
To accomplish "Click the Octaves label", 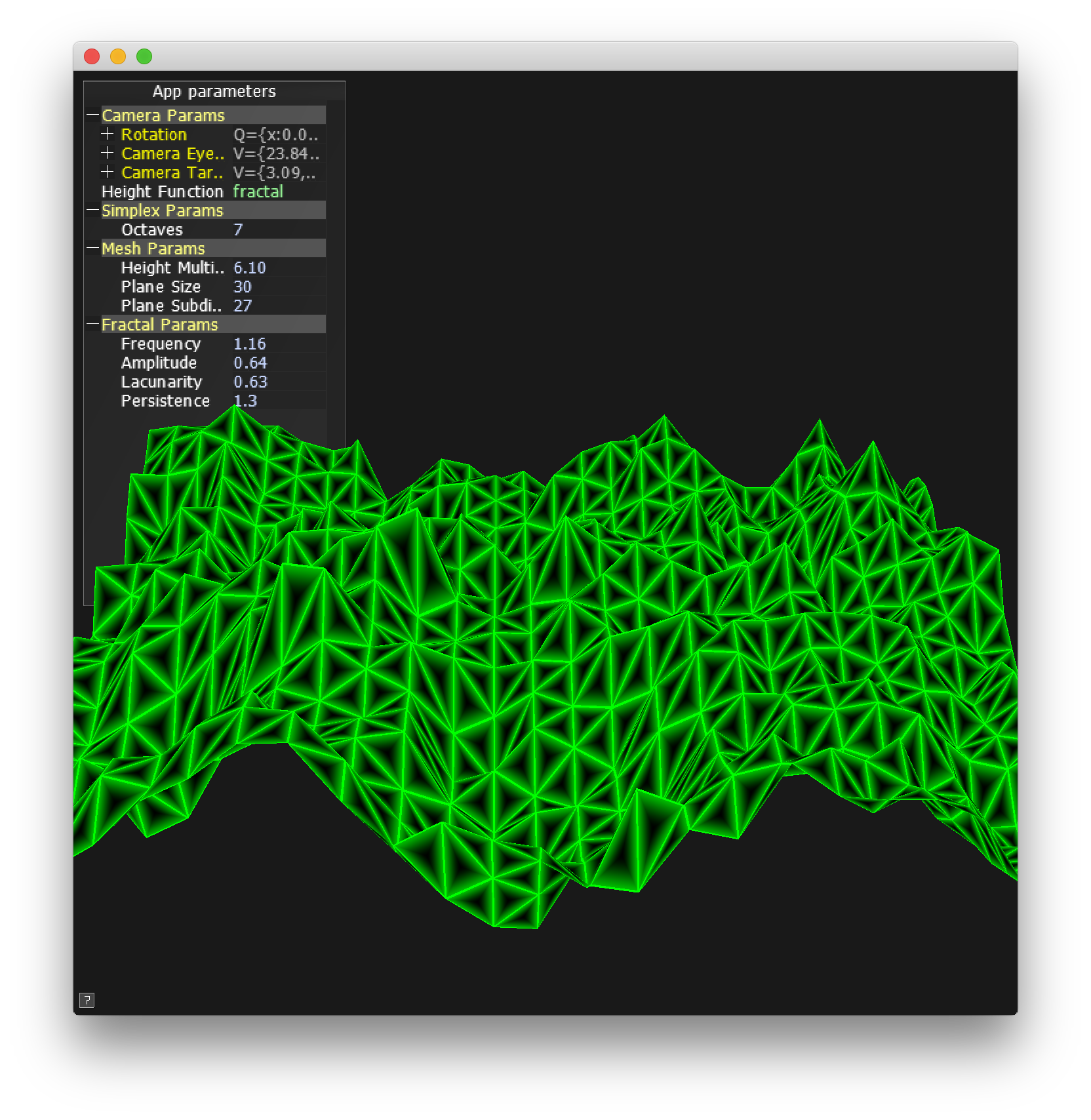I will pyautogui.click(x=151, y=230).
